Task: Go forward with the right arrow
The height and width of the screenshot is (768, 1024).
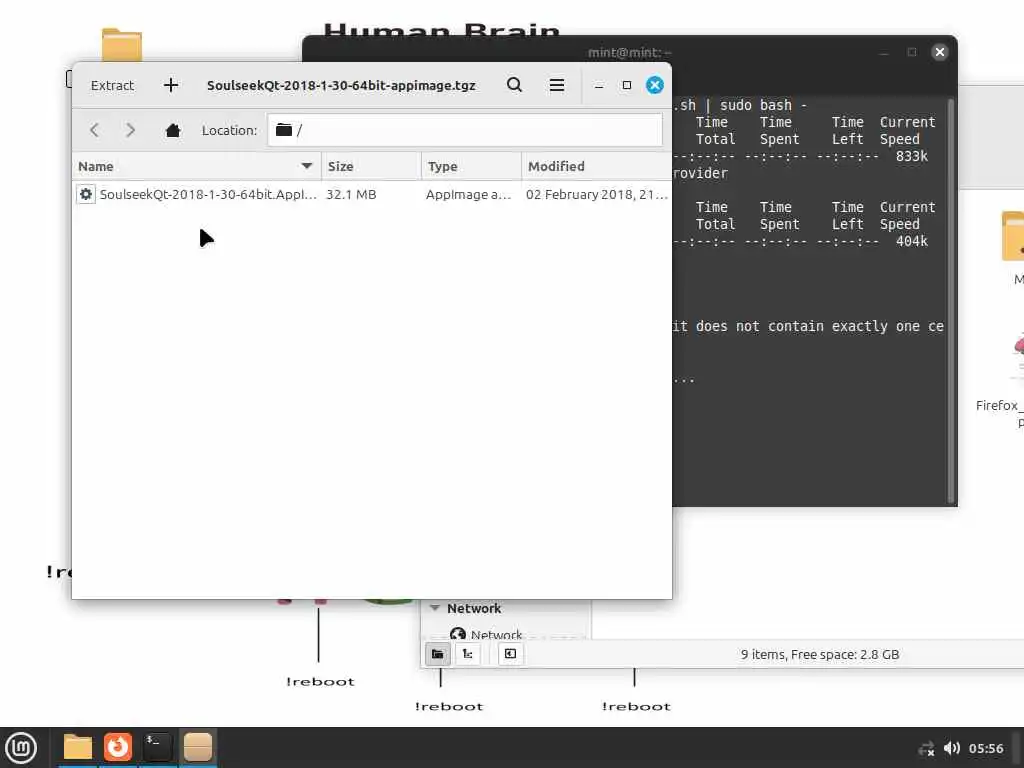Action: click(x=131, y=130)
